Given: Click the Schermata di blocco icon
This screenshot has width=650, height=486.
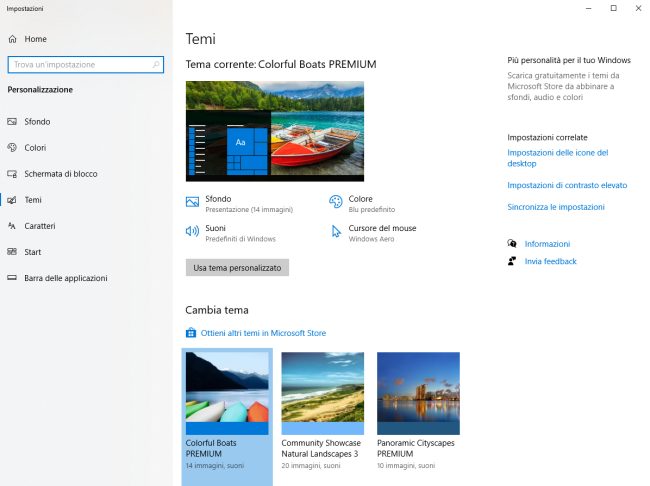Looking at the screenshot, I should click(x=12, y=174).
